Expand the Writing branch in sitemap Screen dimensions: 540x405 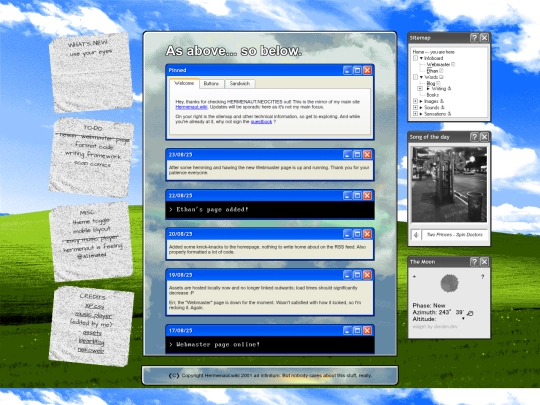coord(420,89)
